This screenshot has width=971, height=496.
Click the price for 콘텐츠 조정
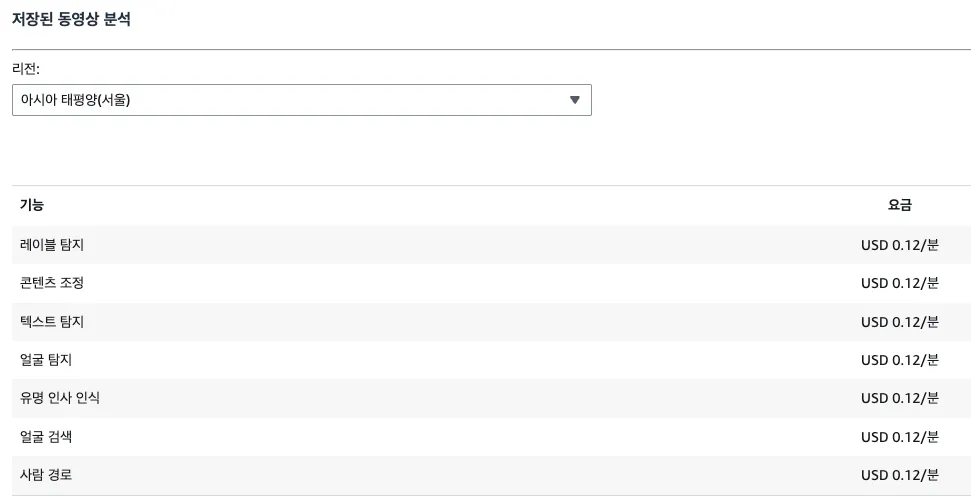[899, 283]
